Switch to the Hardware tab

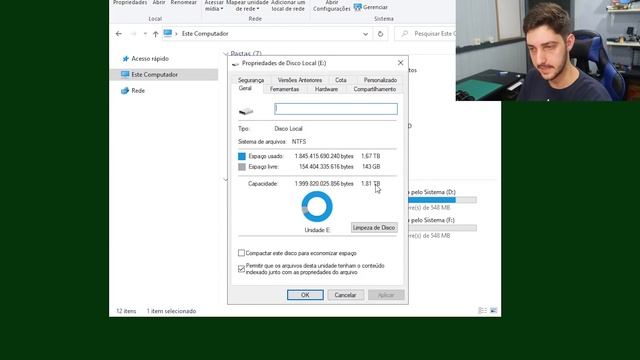pos(326,89)
